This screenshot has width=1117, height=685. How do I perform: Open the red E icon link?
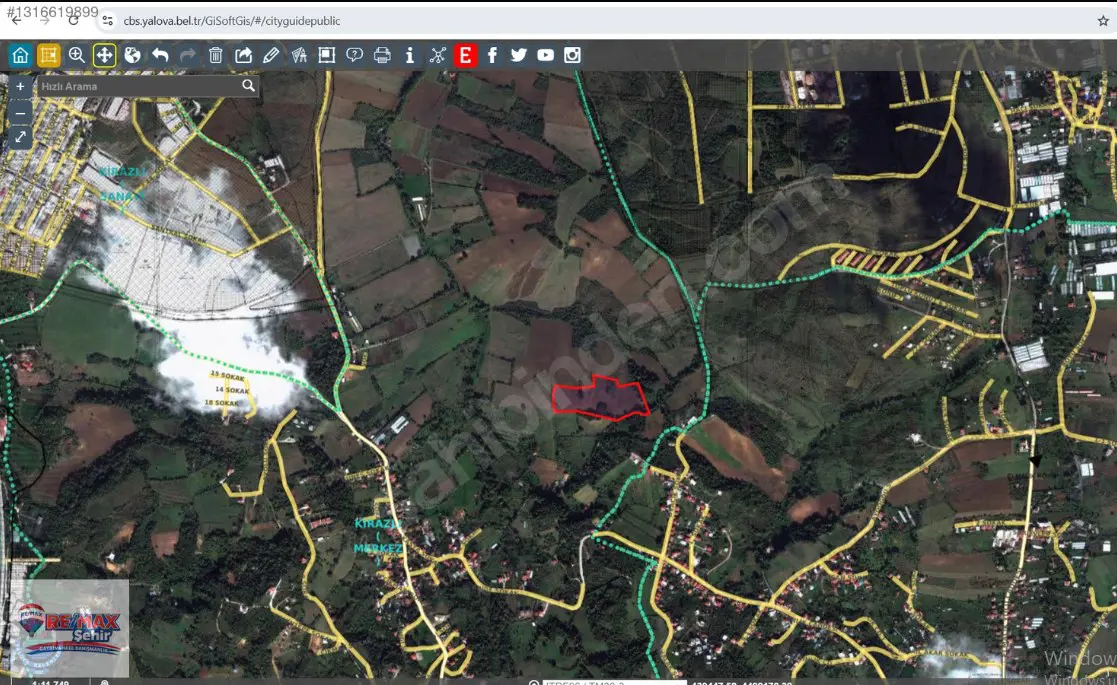coord(465,55)
